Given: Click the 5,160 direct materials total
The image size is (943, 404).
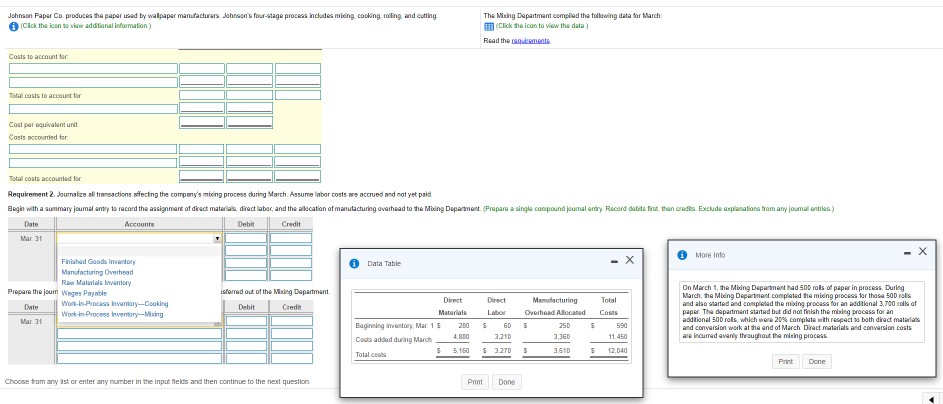Looking at the screenshot, I should [460, 350].
